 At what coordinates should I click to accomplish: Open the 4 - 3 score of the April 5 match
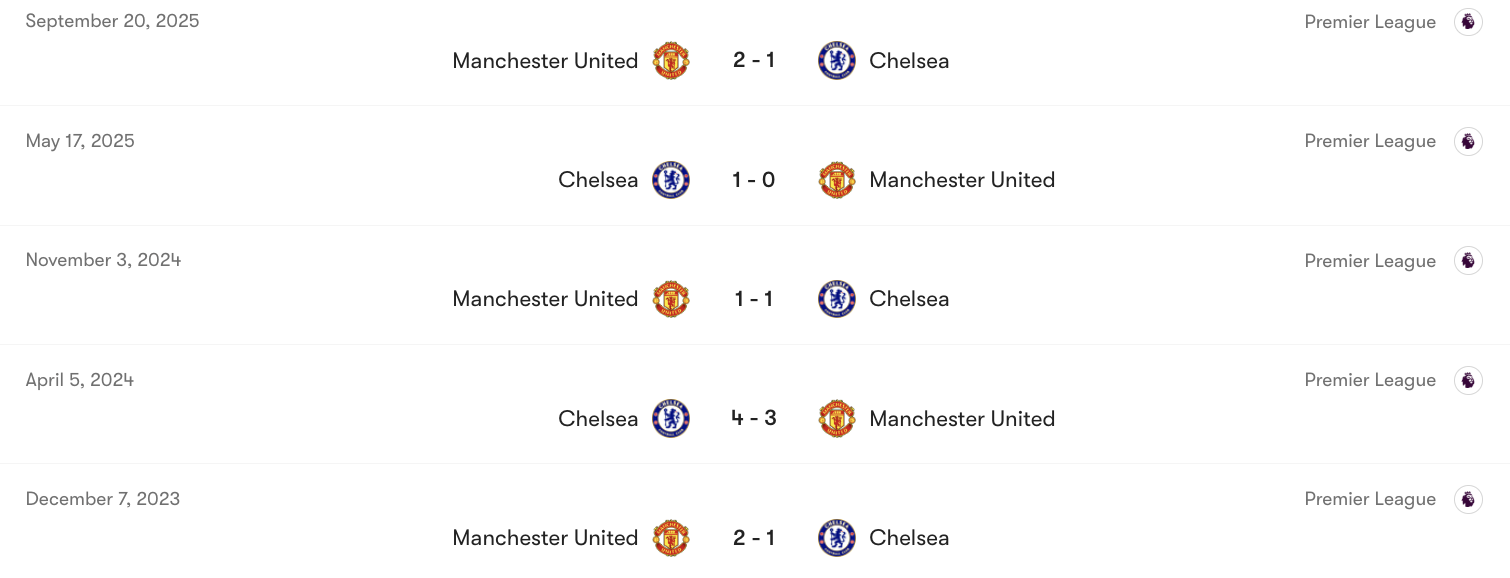[753, 418]
